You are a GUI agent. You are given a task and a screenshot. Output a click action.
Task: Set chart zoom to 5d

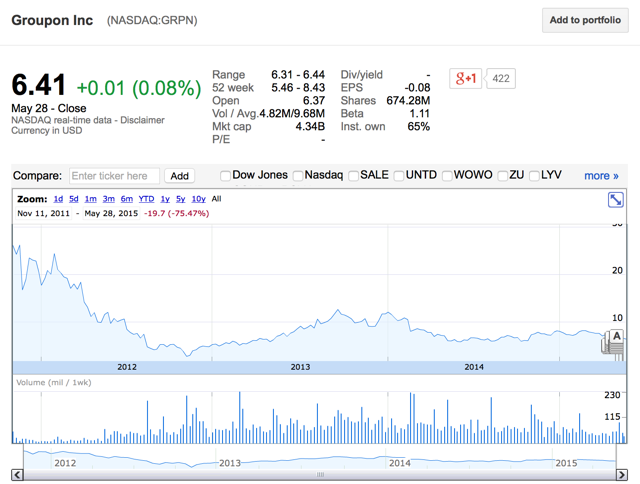[73, 199]
